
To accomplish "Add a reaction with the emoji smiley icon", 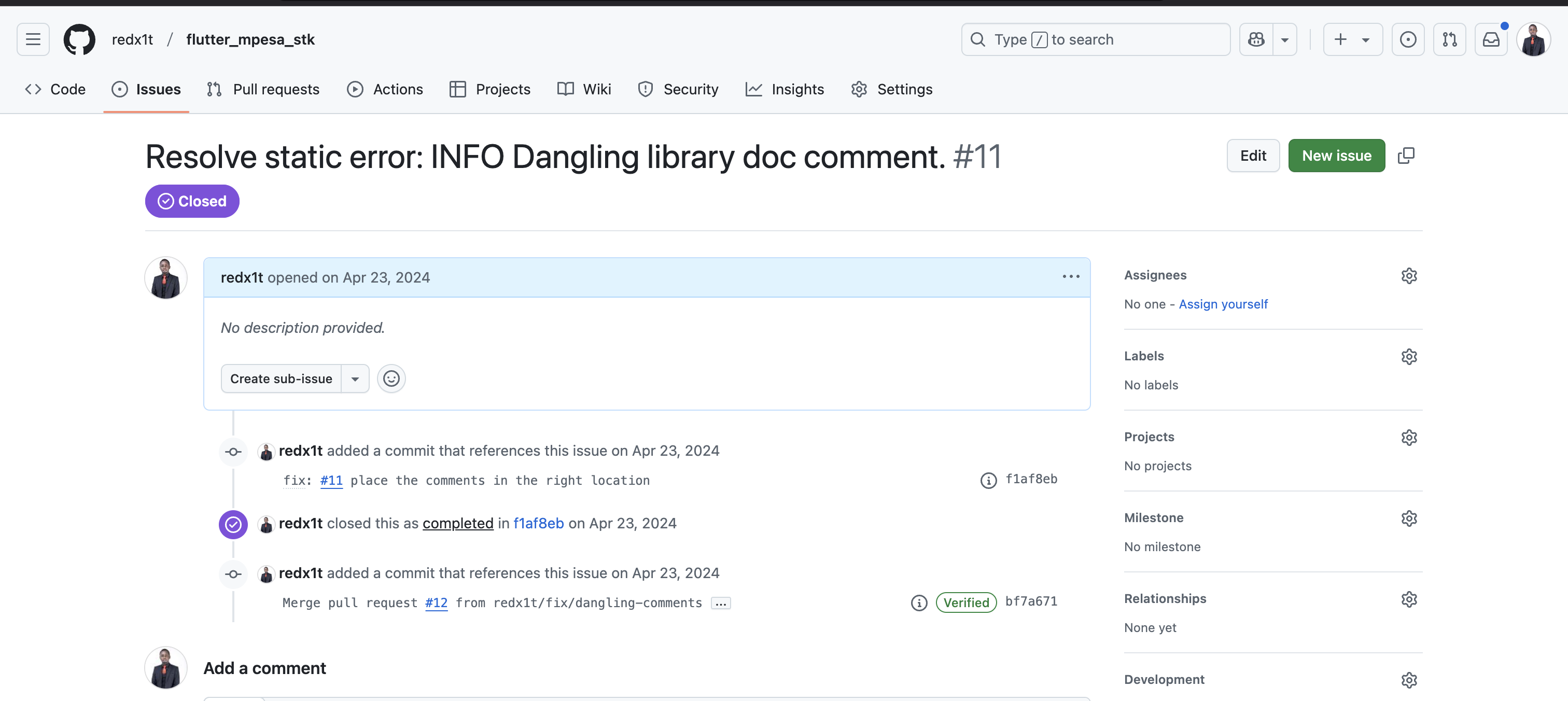I will (x=391, y=378).
